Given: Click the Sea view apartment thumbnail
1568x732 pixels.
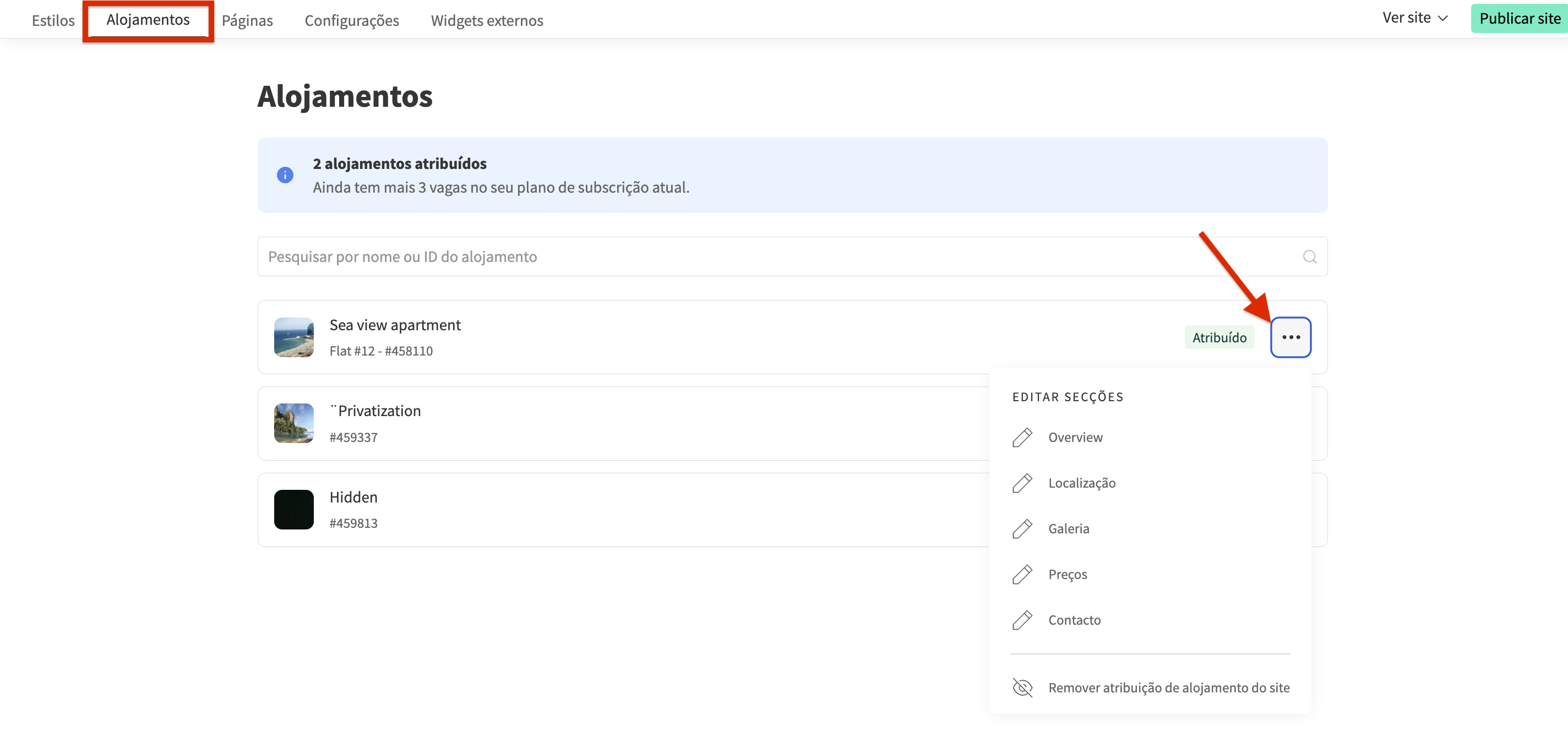Looking at the screenshot, I should pos(293,336).
